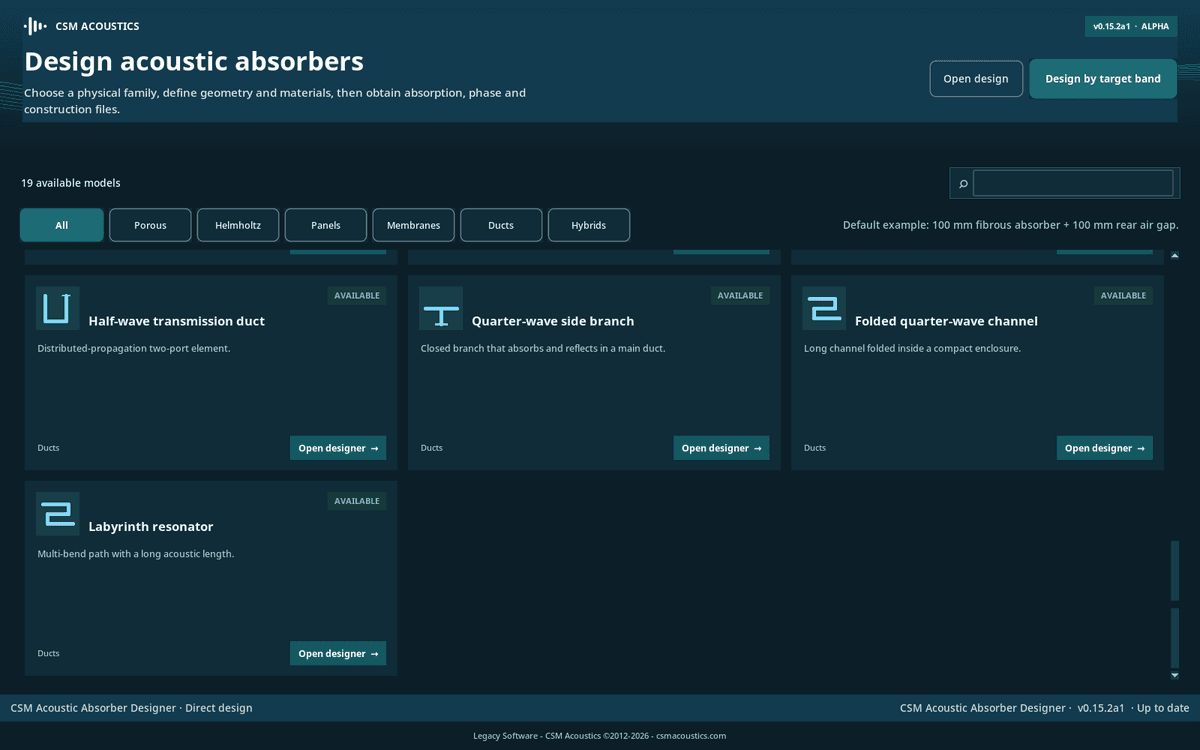This screenshot has height=750, width=1200.
Task: Click the 'Closed branch that absorbs' description
Action: tap(543, 349)
